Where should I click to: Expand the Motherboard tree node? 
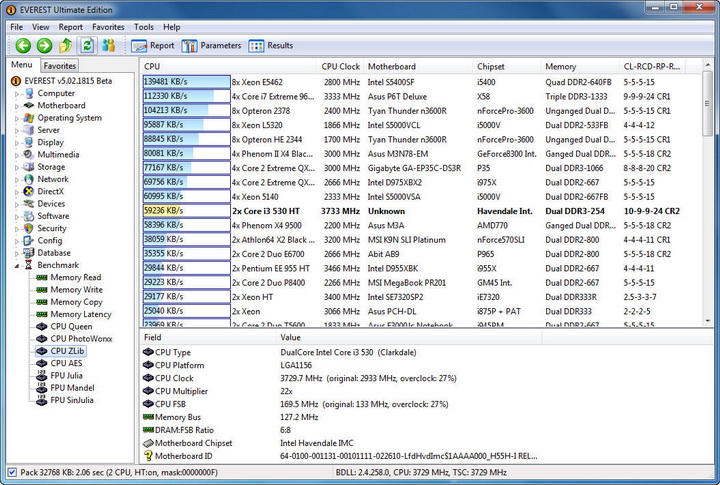pyautogui.click(x=17, y=106)
